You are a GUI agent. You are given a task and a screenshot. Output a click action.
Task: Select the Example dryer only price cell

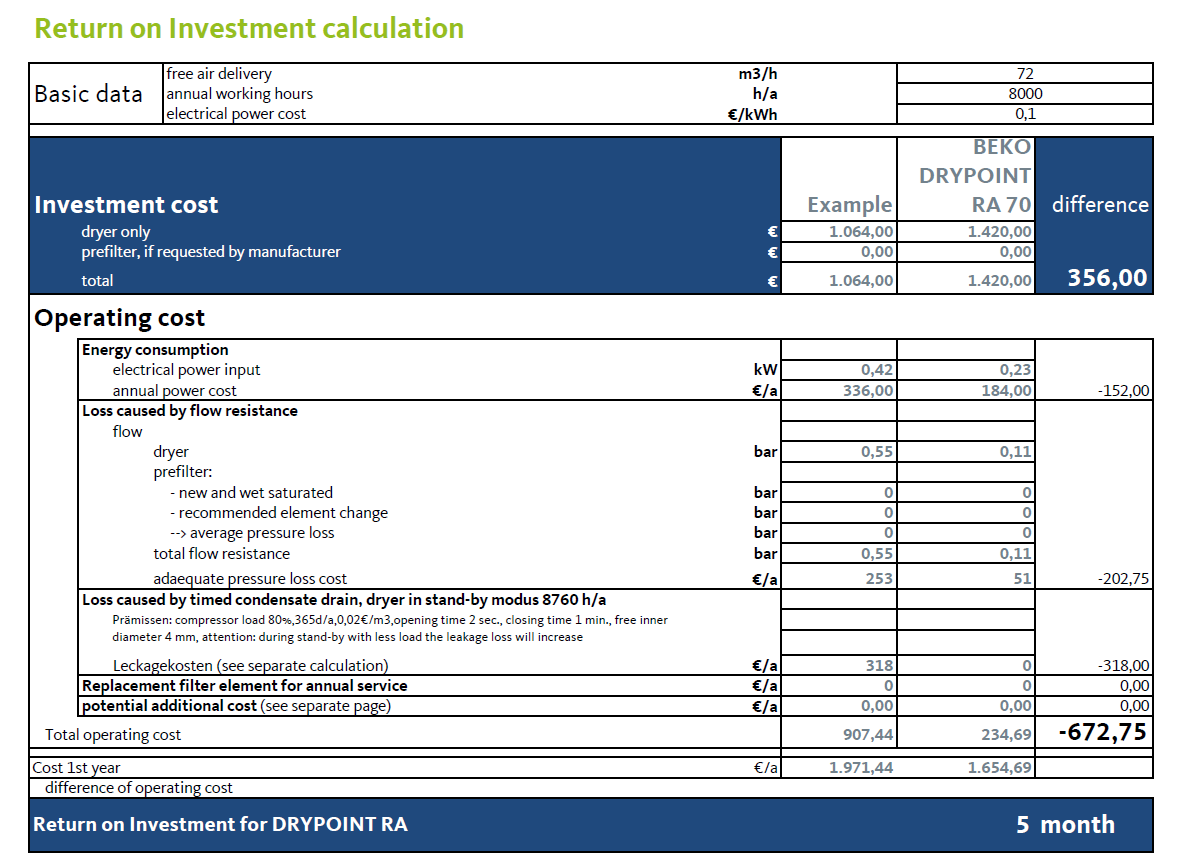[839, 232]
